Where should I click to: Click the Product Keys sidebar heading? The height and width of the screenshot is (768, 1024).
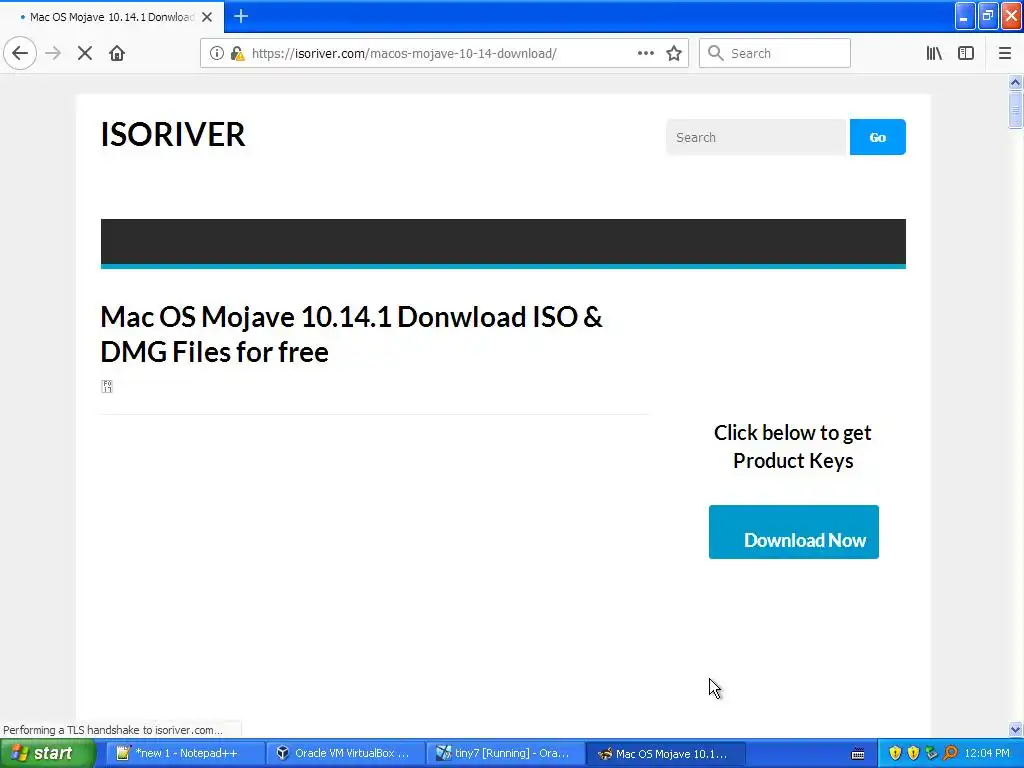(x=793, y=447)
